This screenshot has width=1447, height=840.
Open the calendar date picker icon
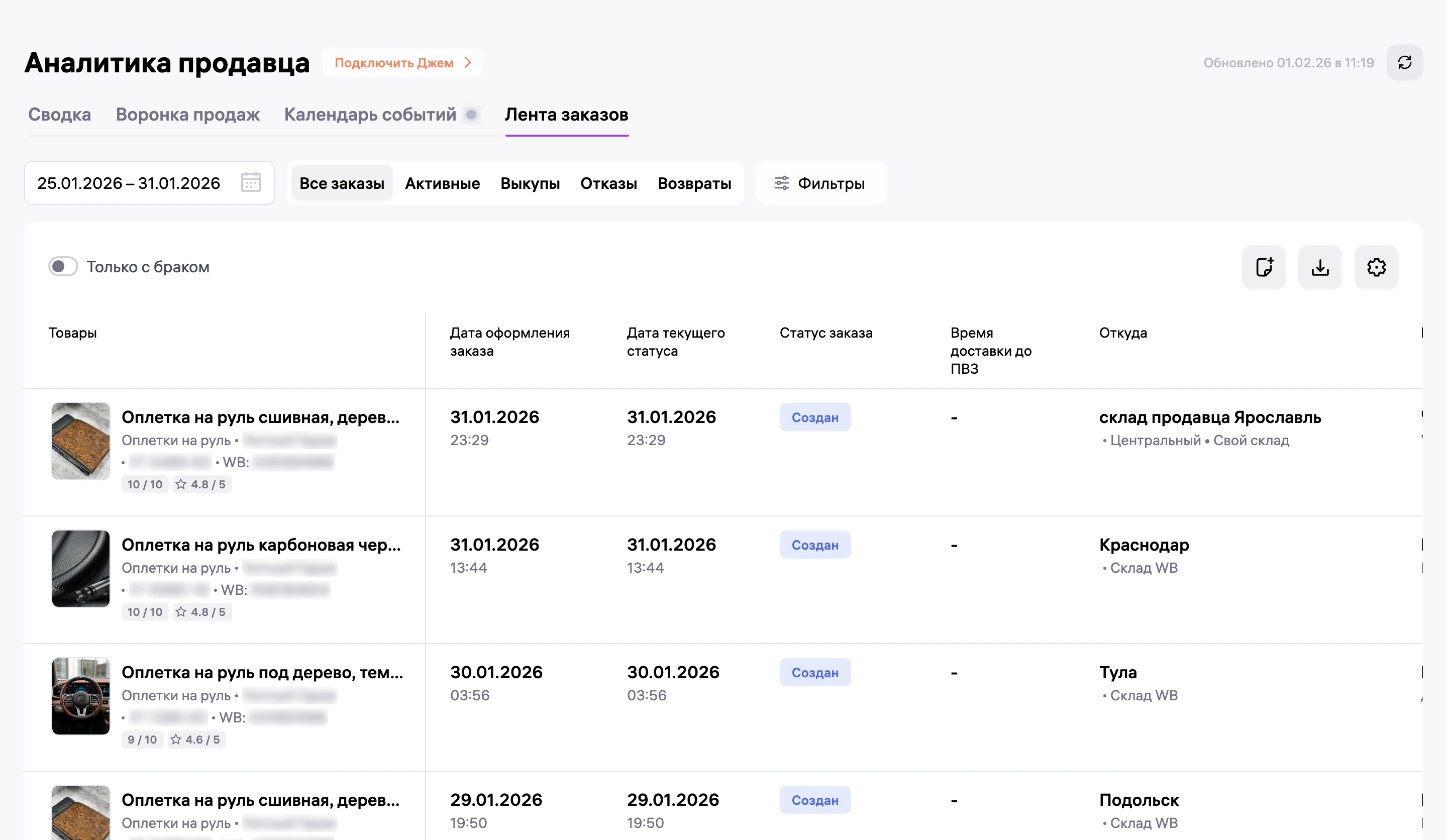[x=251, y=182]
